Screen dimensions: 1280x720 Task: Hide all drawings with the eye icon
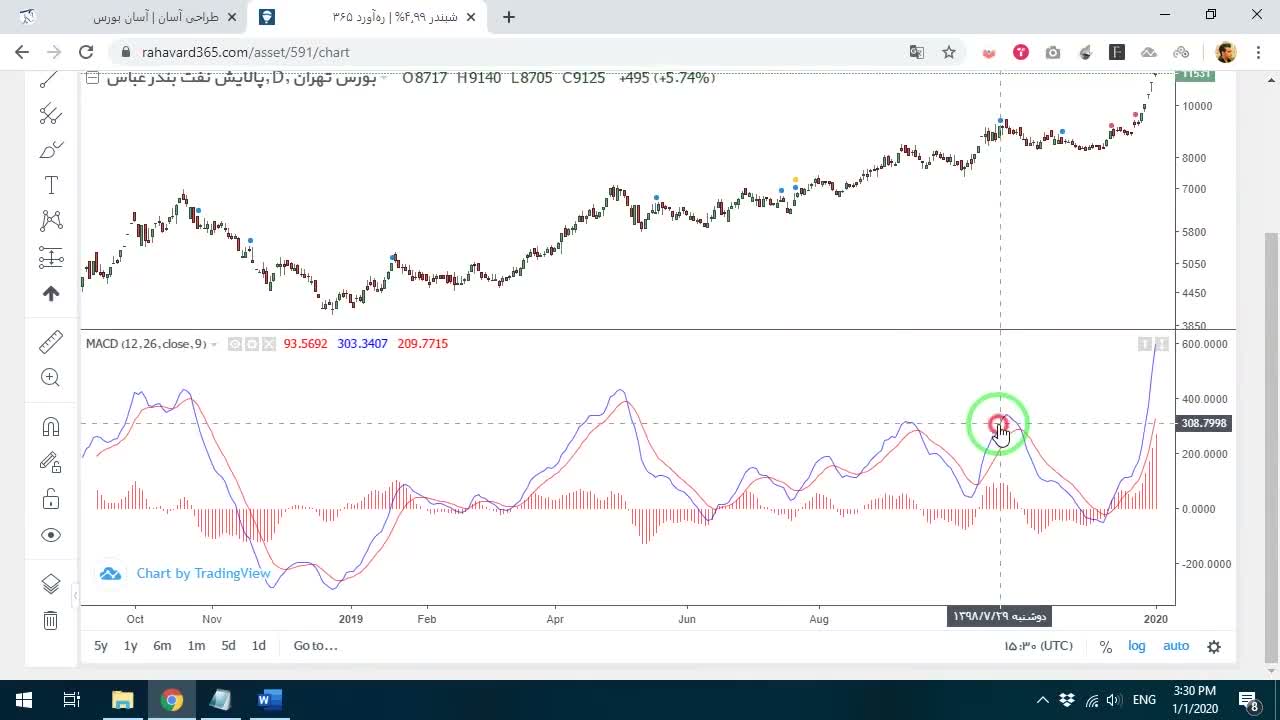pyautogui.click(x=51, y=535)
